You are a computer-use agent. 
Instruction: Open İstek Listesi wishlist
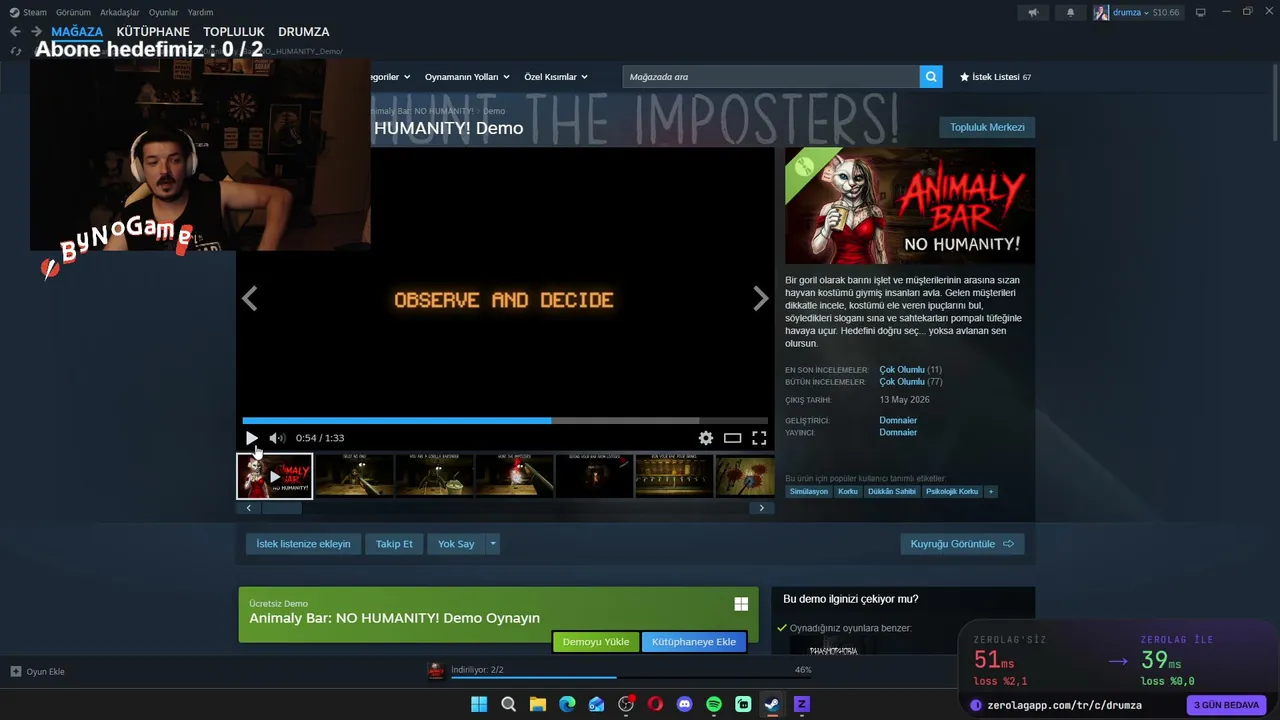(x=995, y=77)
